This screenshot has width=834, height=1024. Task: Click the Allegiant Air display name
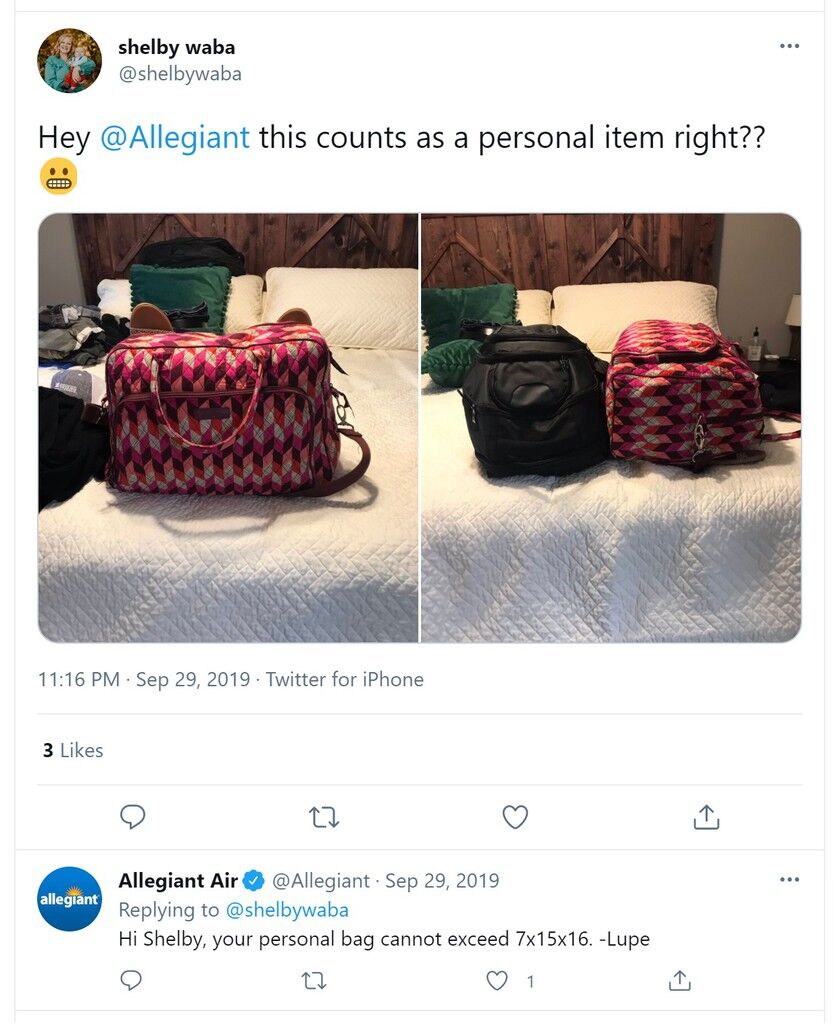click(x=178, y=880)
